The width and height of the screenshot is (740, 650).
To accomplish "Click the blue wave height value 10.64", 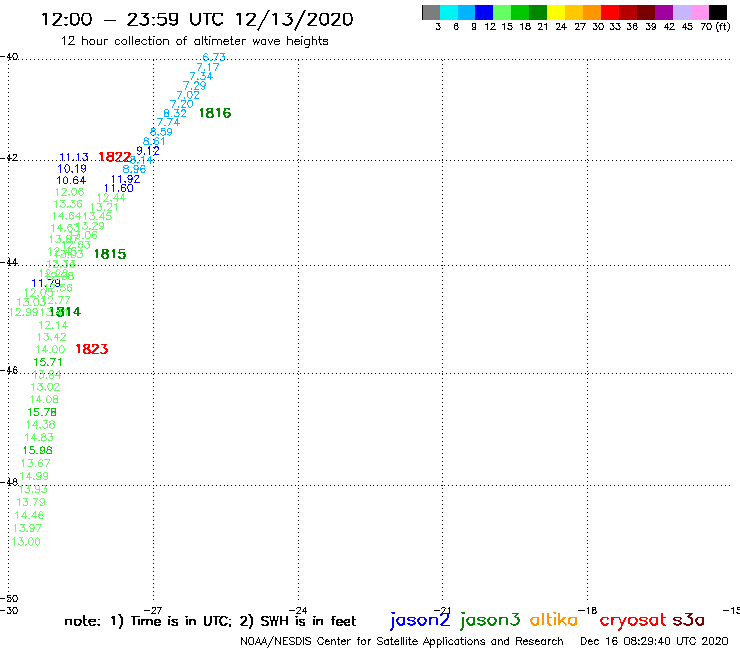I will [x=71, y=180].
